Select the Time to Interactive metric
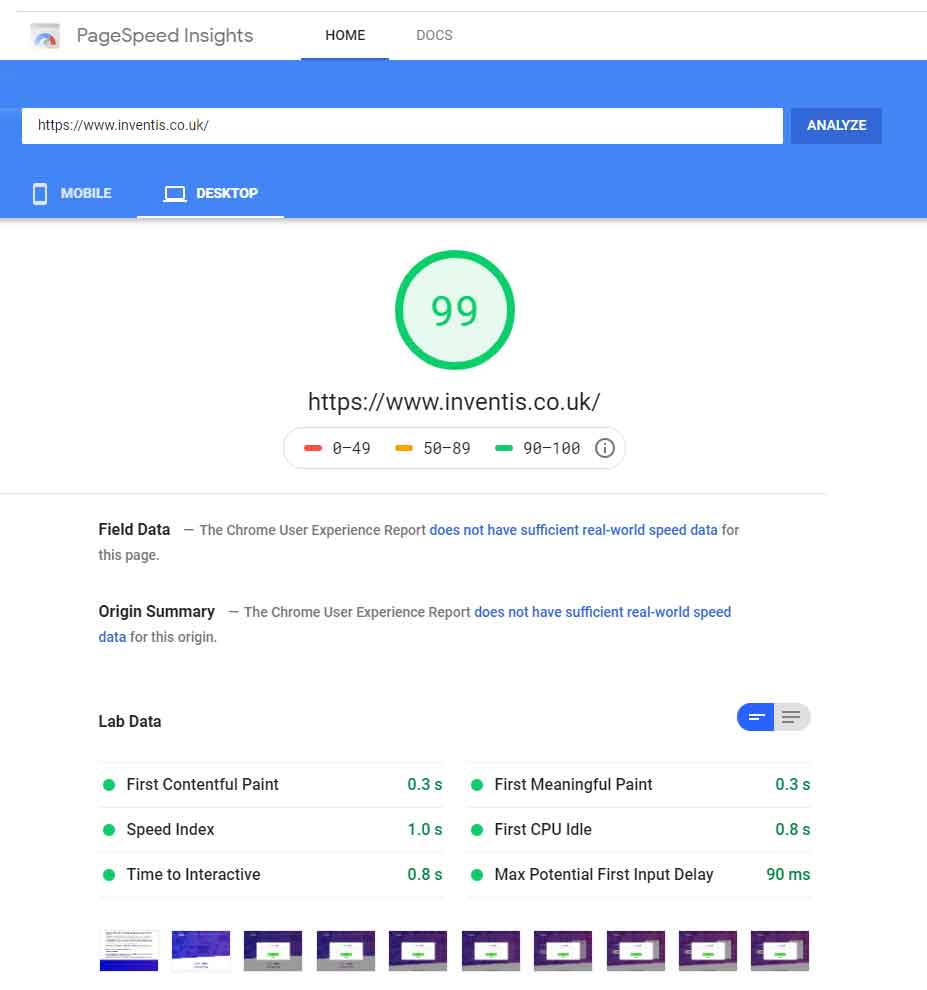927x990 pixels. tap(271, 874)
